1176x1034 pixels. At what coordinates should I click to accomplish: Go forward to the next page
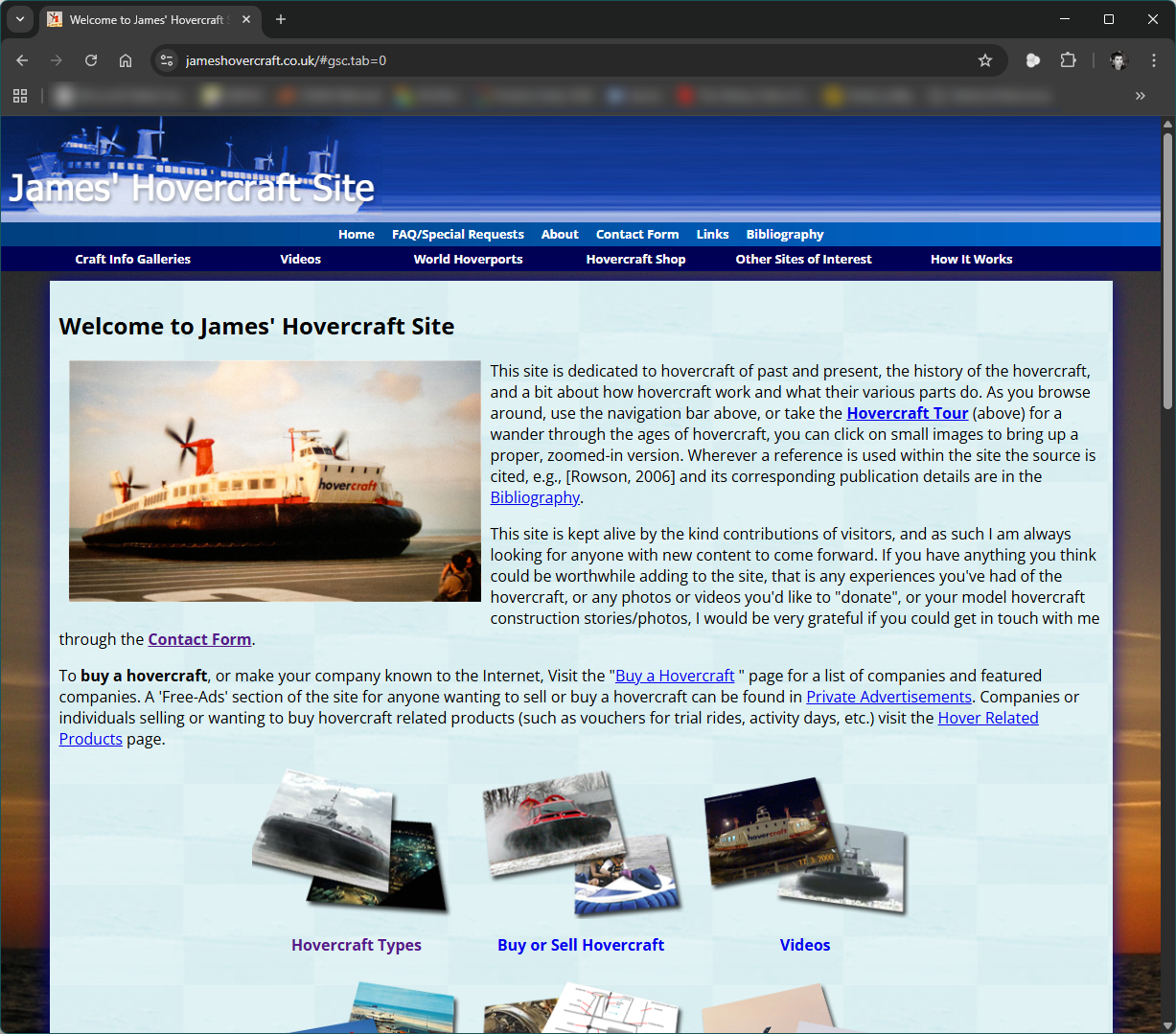[57, 60]
